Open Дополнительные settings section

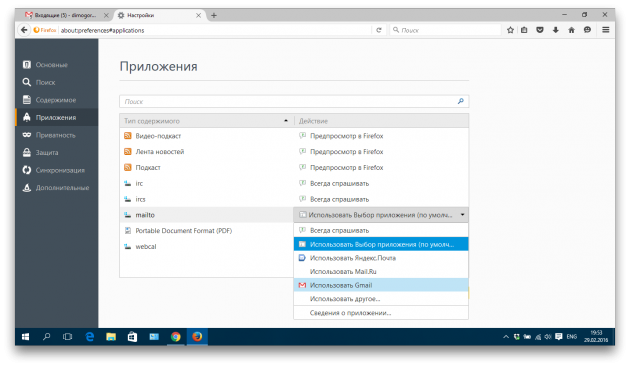pos(56,188)
